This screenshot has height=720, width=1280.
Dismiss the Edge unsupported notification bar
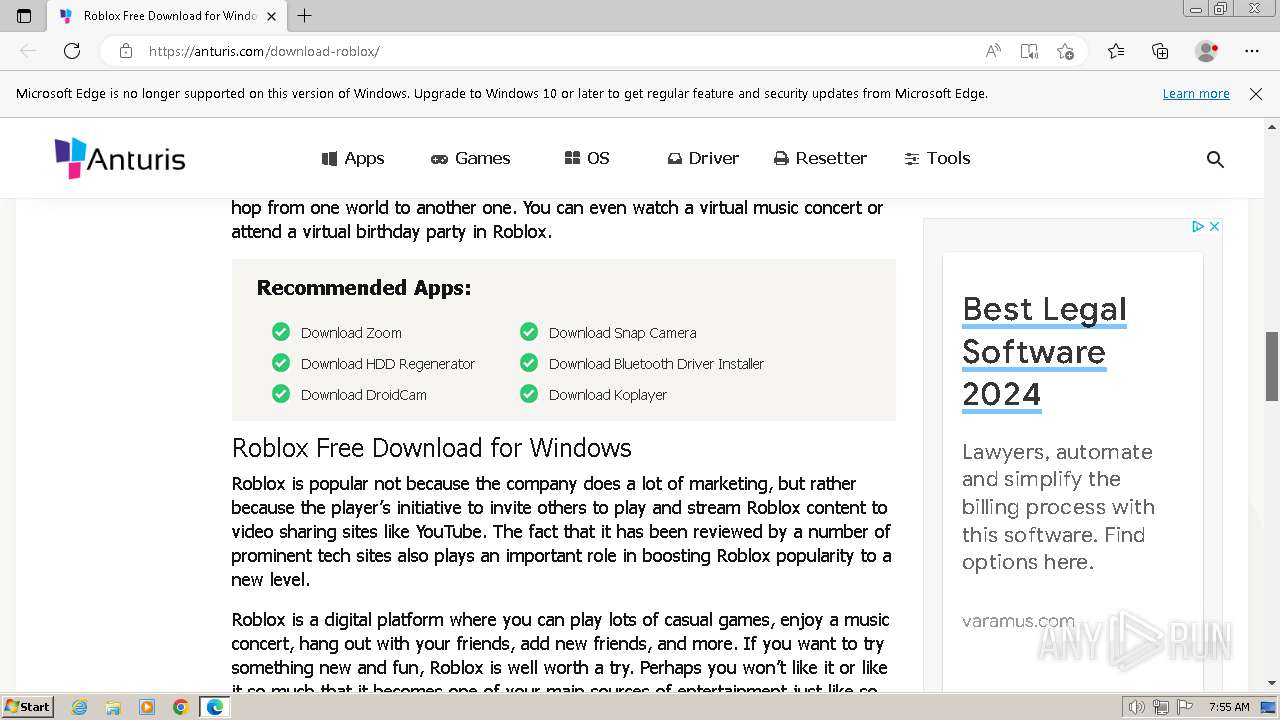[1256, 94]
